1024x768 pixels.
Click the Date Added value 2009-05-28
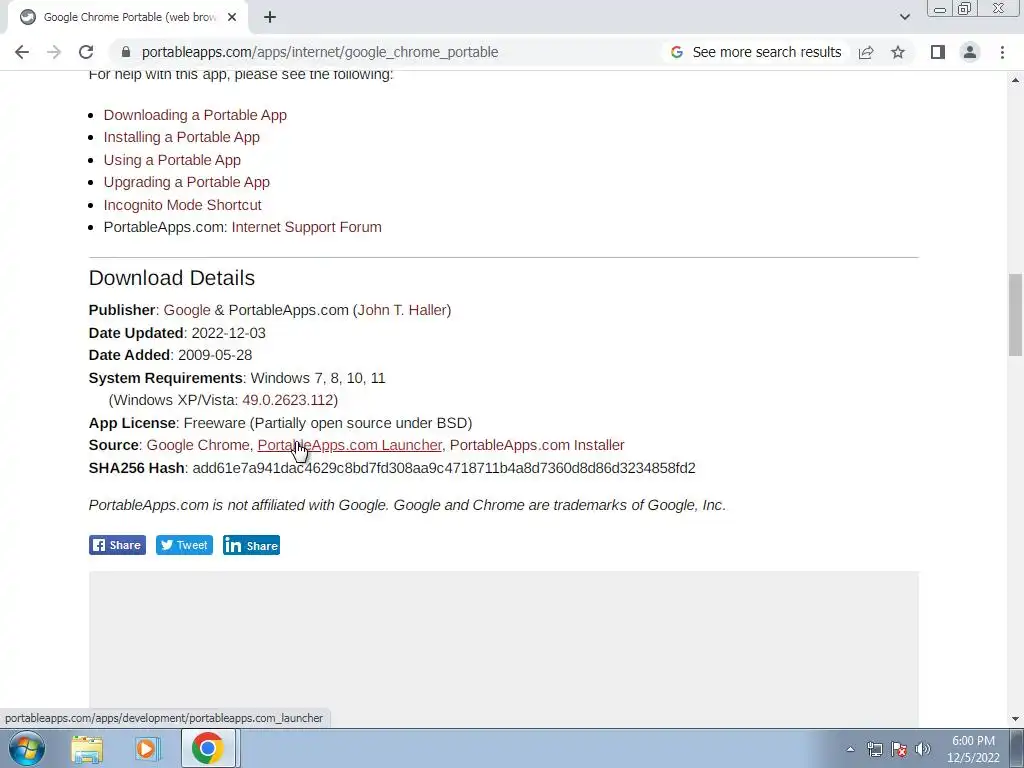(x=215, y=355)
